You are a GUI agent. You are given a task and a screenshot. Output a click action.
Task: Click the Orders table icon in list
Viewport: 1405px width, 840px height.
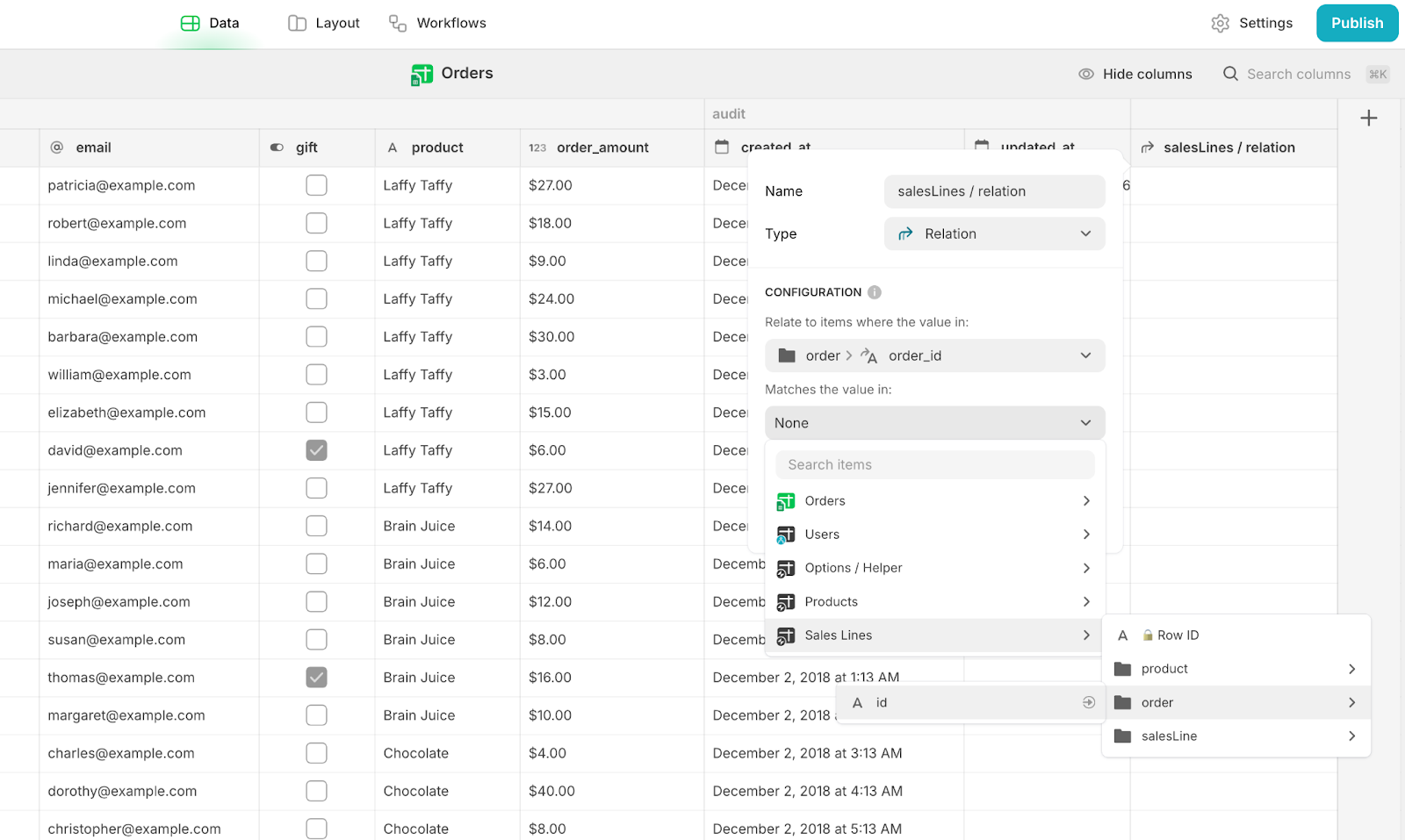786,501
